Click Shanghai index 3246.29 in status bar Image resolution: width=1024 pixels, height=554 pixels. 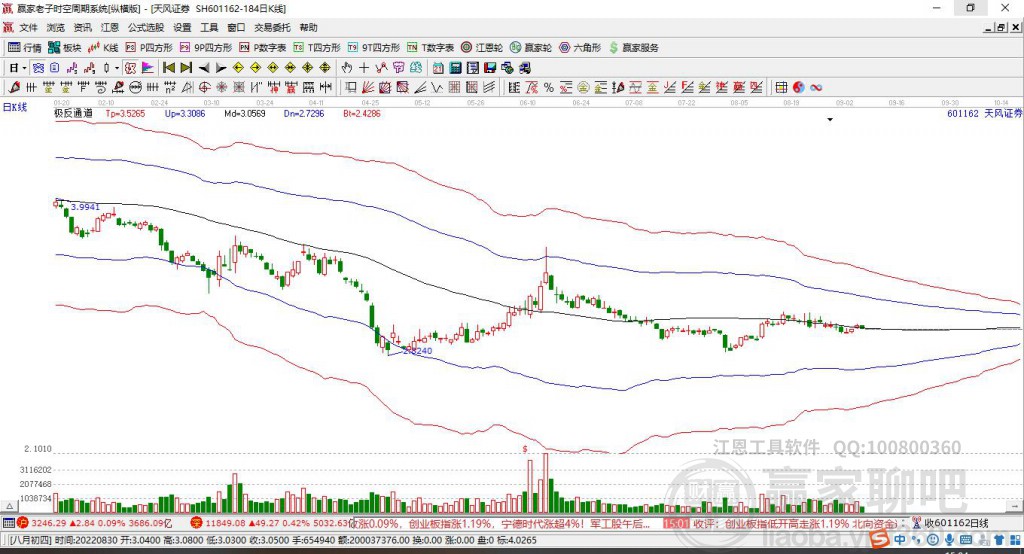(x=48, y=523)
